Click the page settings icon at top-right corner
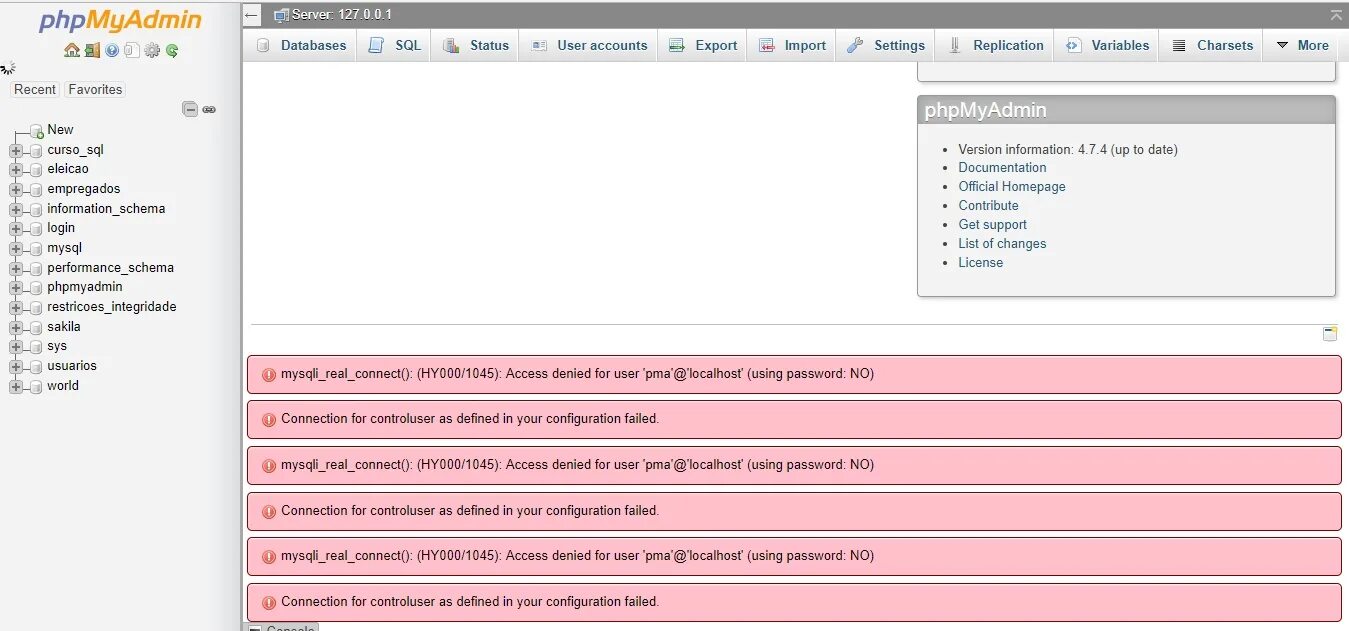 [x=1336, y=15]
